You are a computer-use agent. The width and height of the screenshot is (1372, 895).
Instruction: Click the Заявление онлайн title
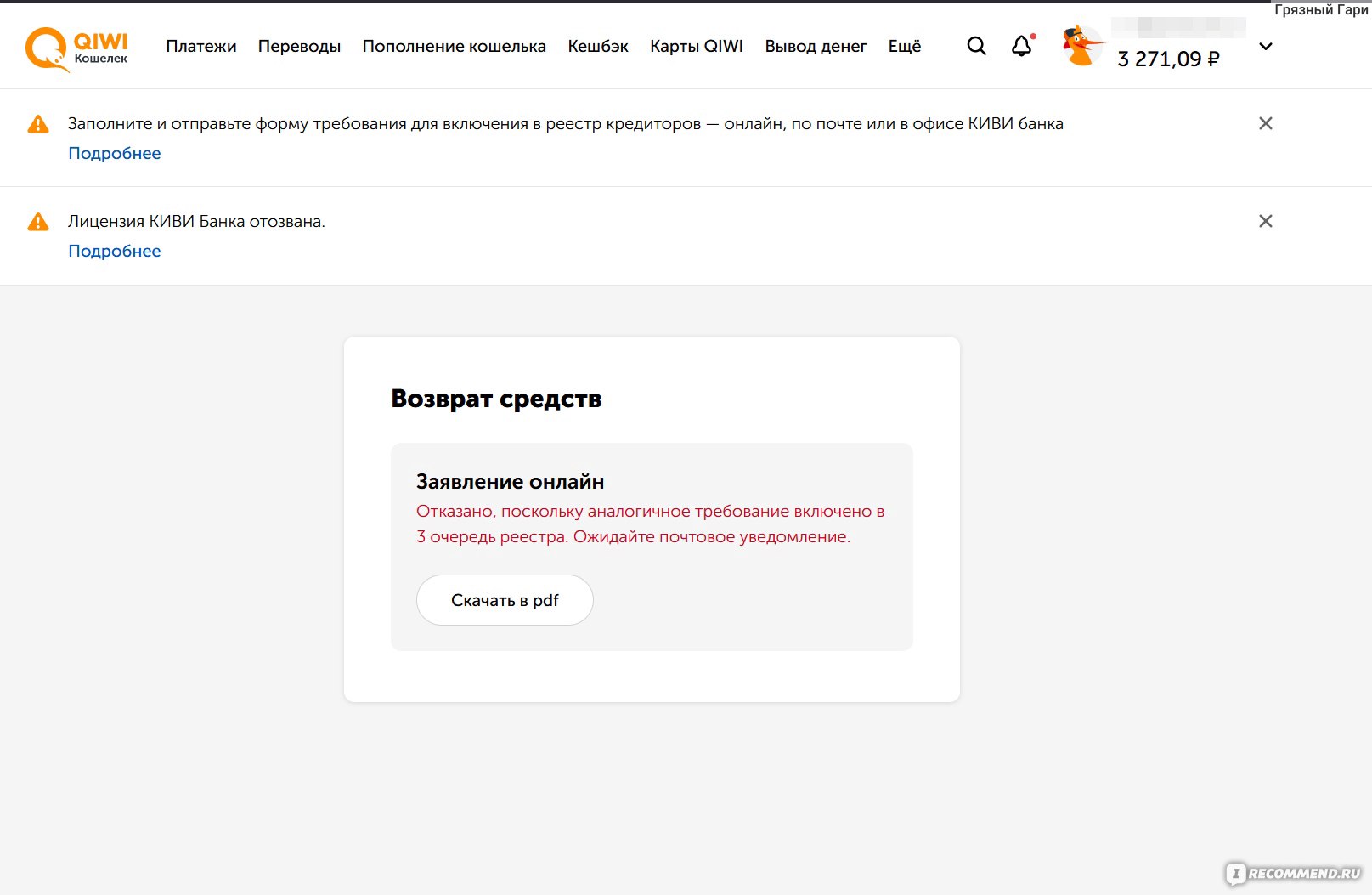[511, 482]
